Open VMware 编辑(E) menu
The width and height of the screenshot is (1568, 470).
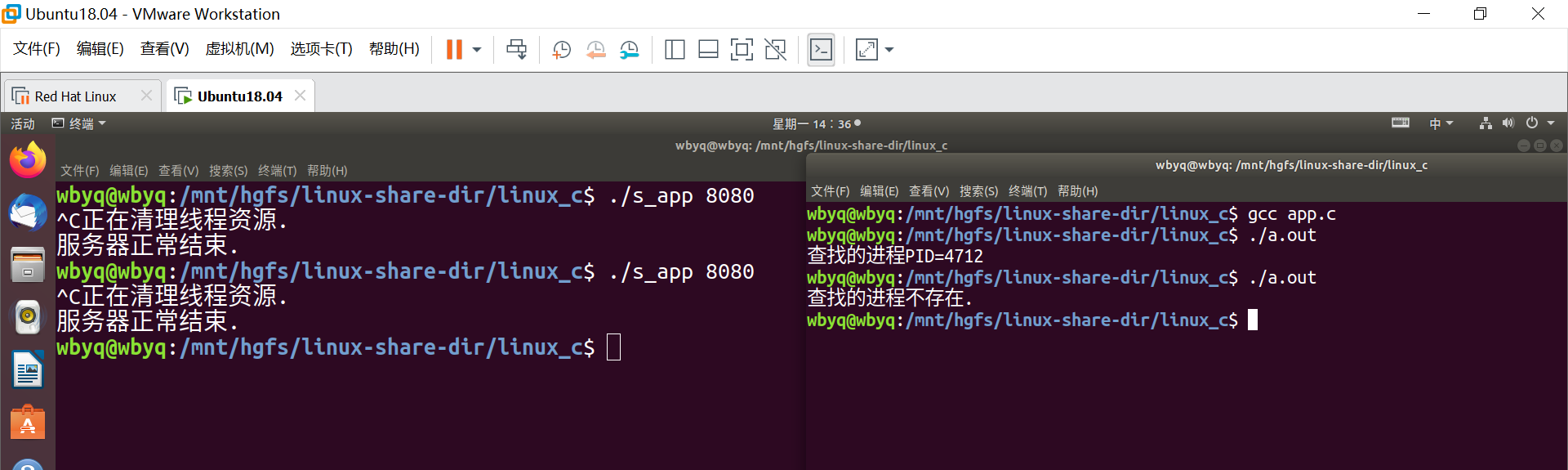[x=100, y=49]
